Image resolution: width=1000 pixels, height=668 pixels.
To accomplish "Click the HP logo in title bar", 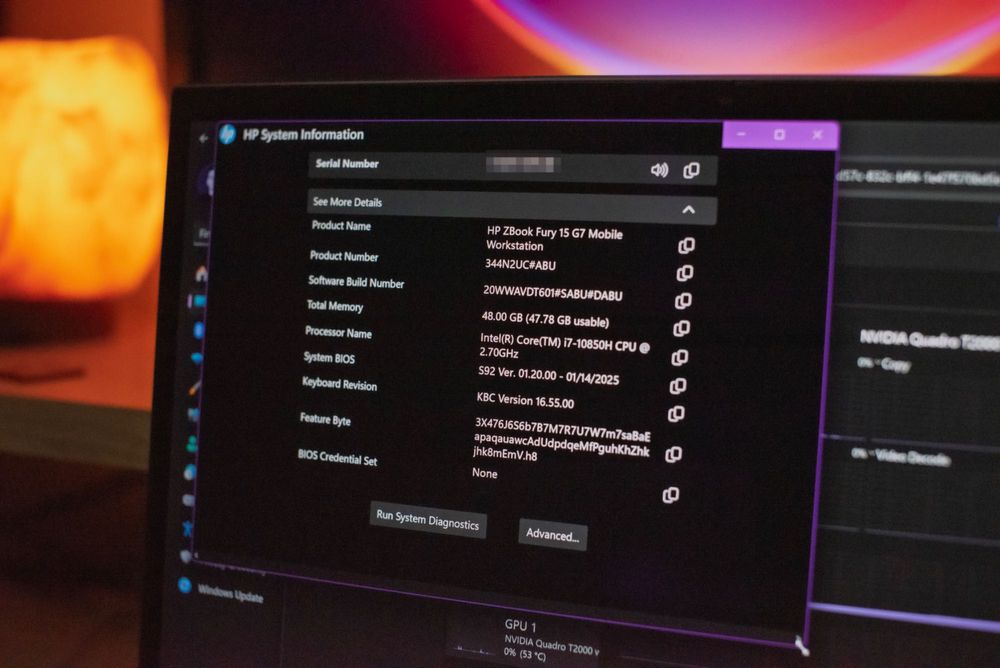I will click(228, 135).
